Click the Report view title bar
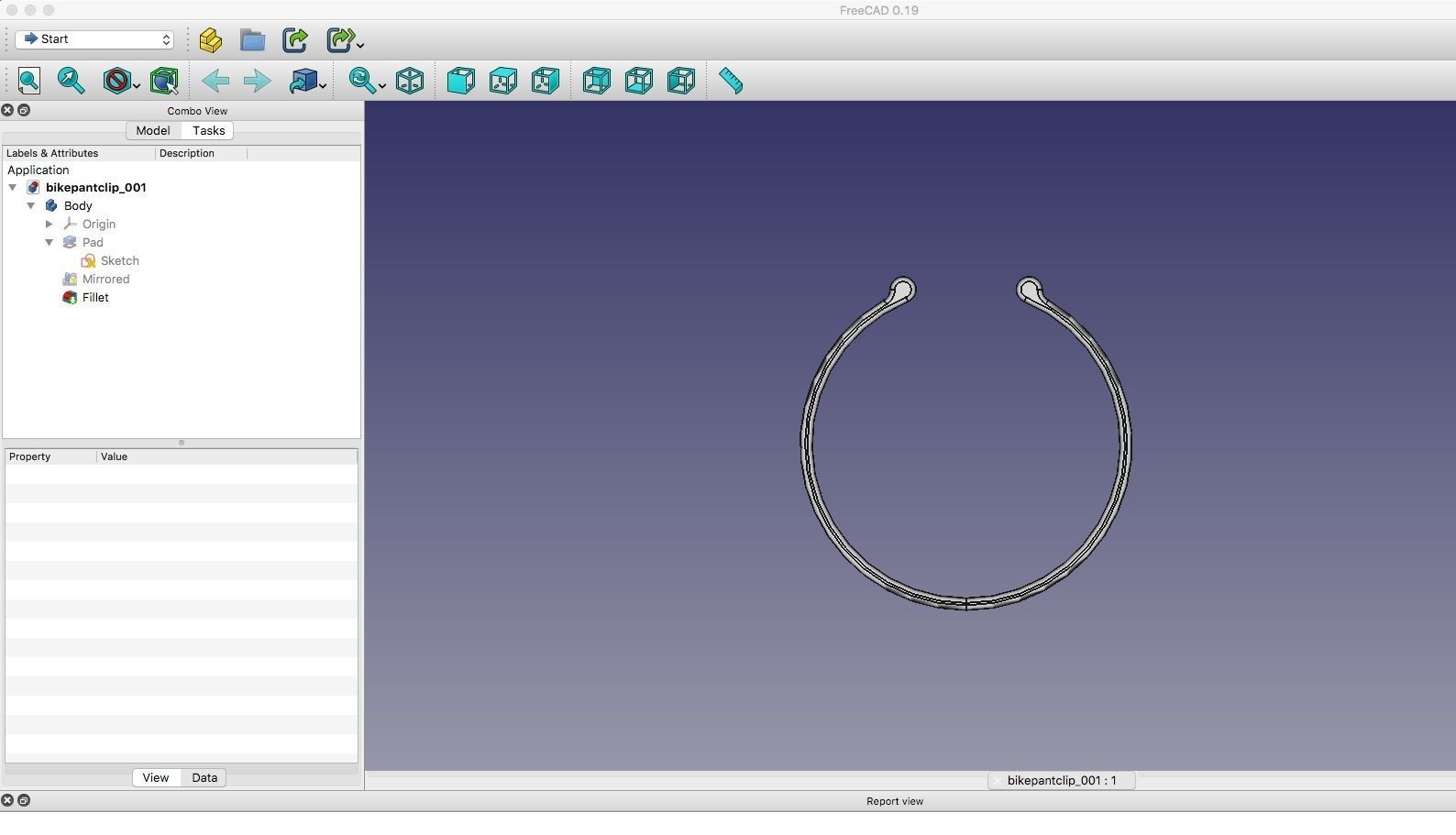The height and width of the screenshot is (835, 1456). (x=895, y=801)
